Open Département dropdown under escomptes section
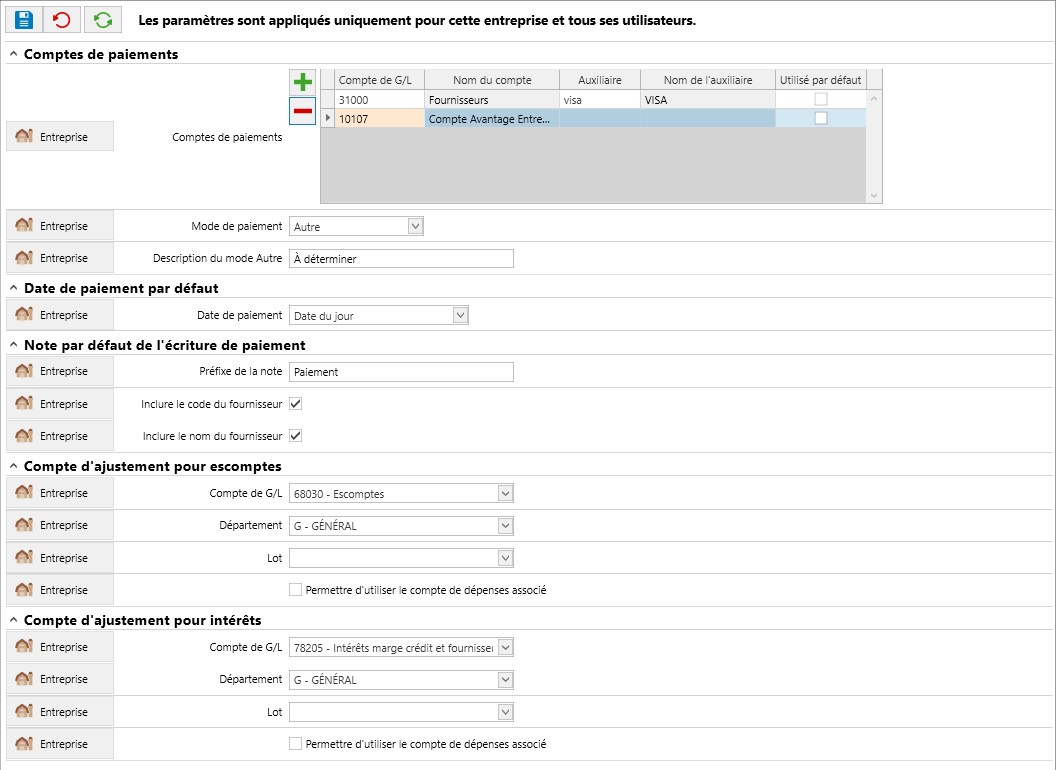This screenshot has height=770, width=1056. (505, 525)
